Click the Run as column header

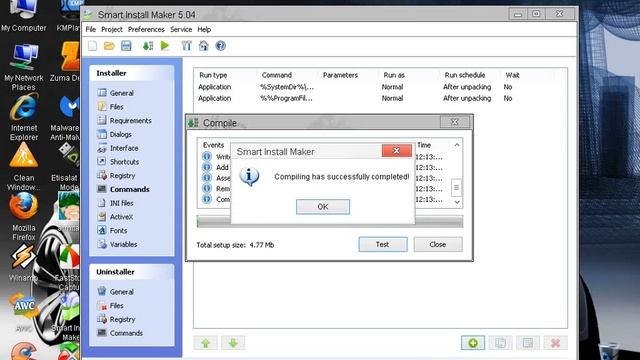point(394,75)
